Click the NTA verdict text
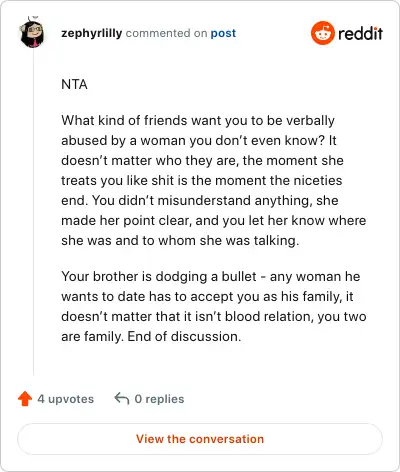 (74, 84)
